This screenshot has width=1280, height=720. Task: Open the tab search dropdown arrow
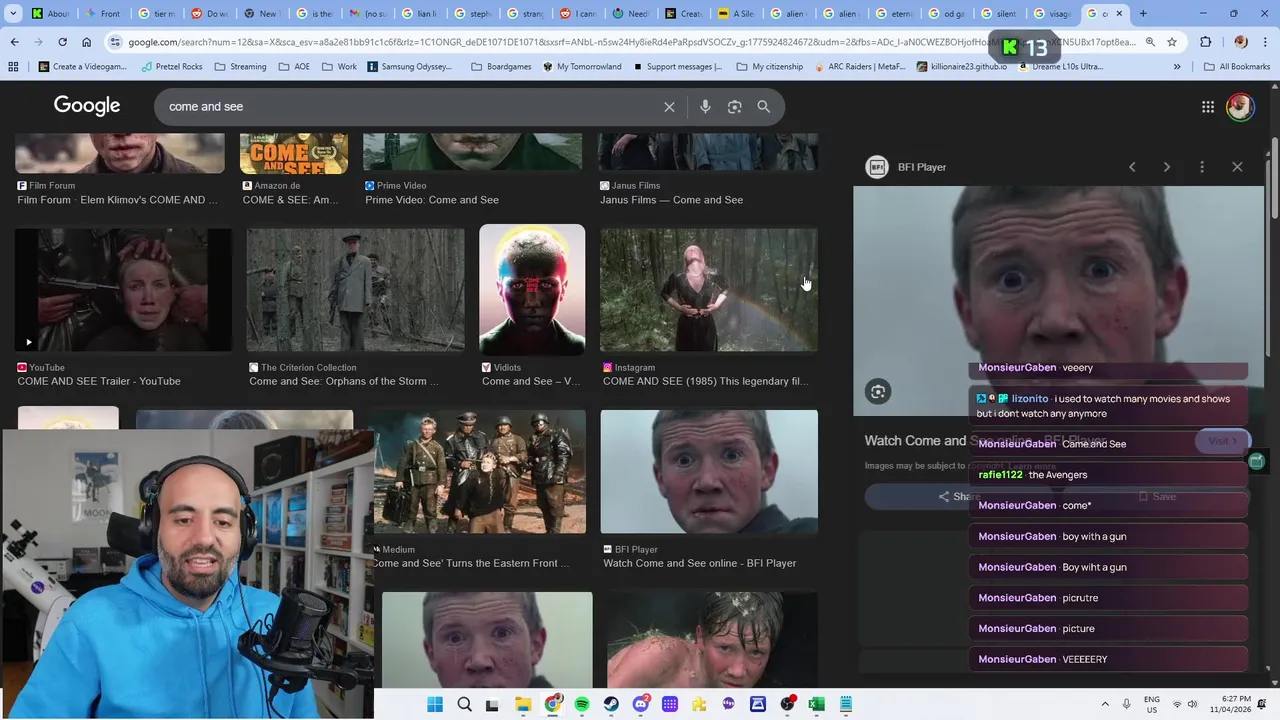[13, 14]
